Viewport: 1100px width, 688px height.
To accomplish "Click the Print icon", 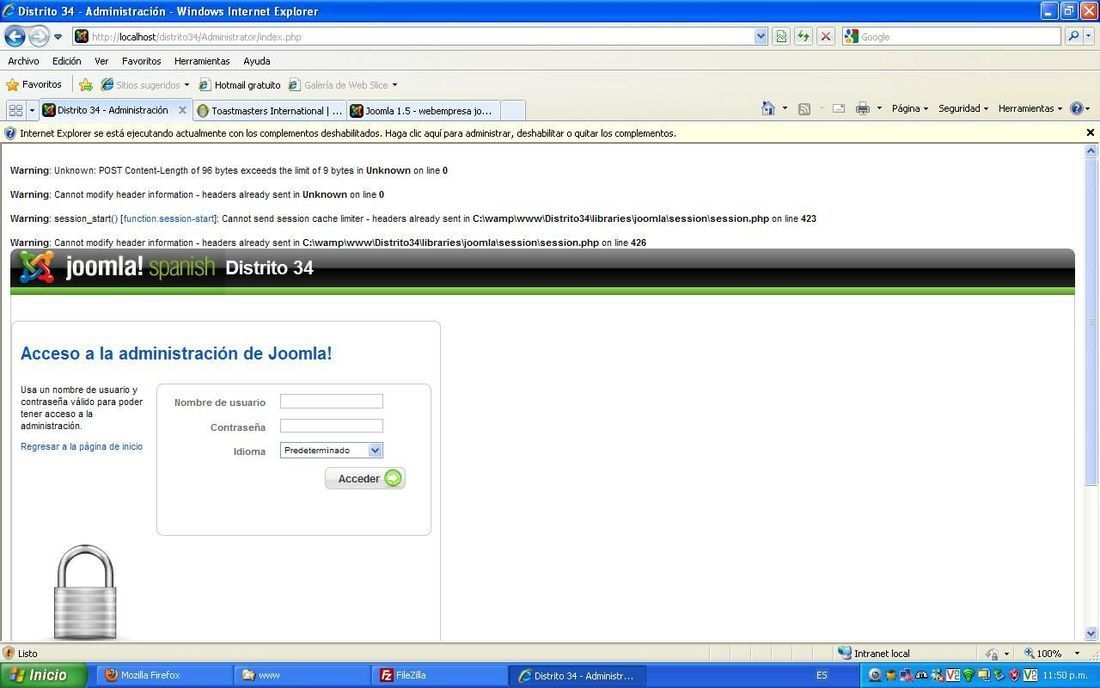I will click(863, 109).
